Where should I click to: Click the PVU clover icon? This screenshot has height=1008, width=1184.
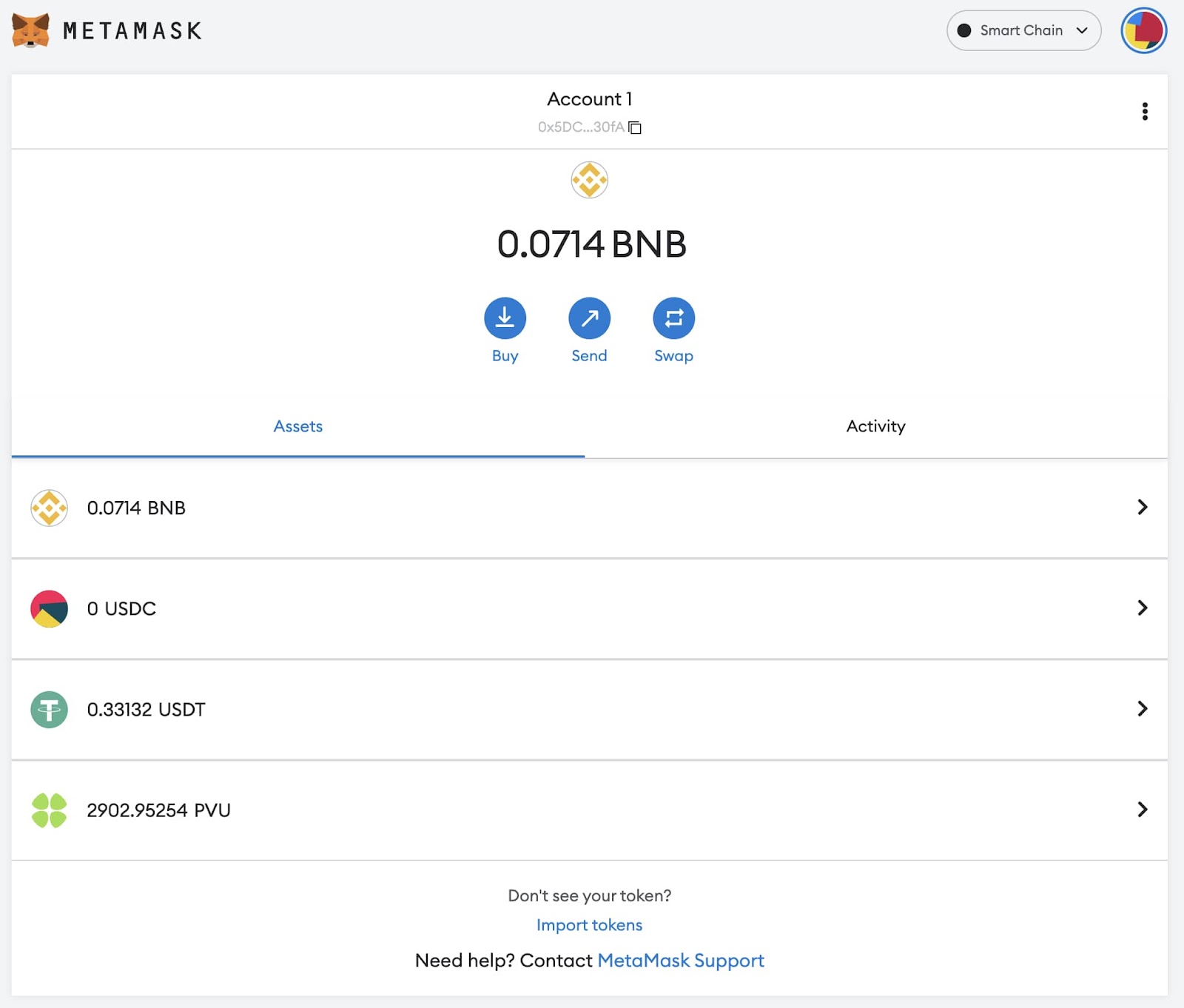pyautogui.click(x=49, y=810)
